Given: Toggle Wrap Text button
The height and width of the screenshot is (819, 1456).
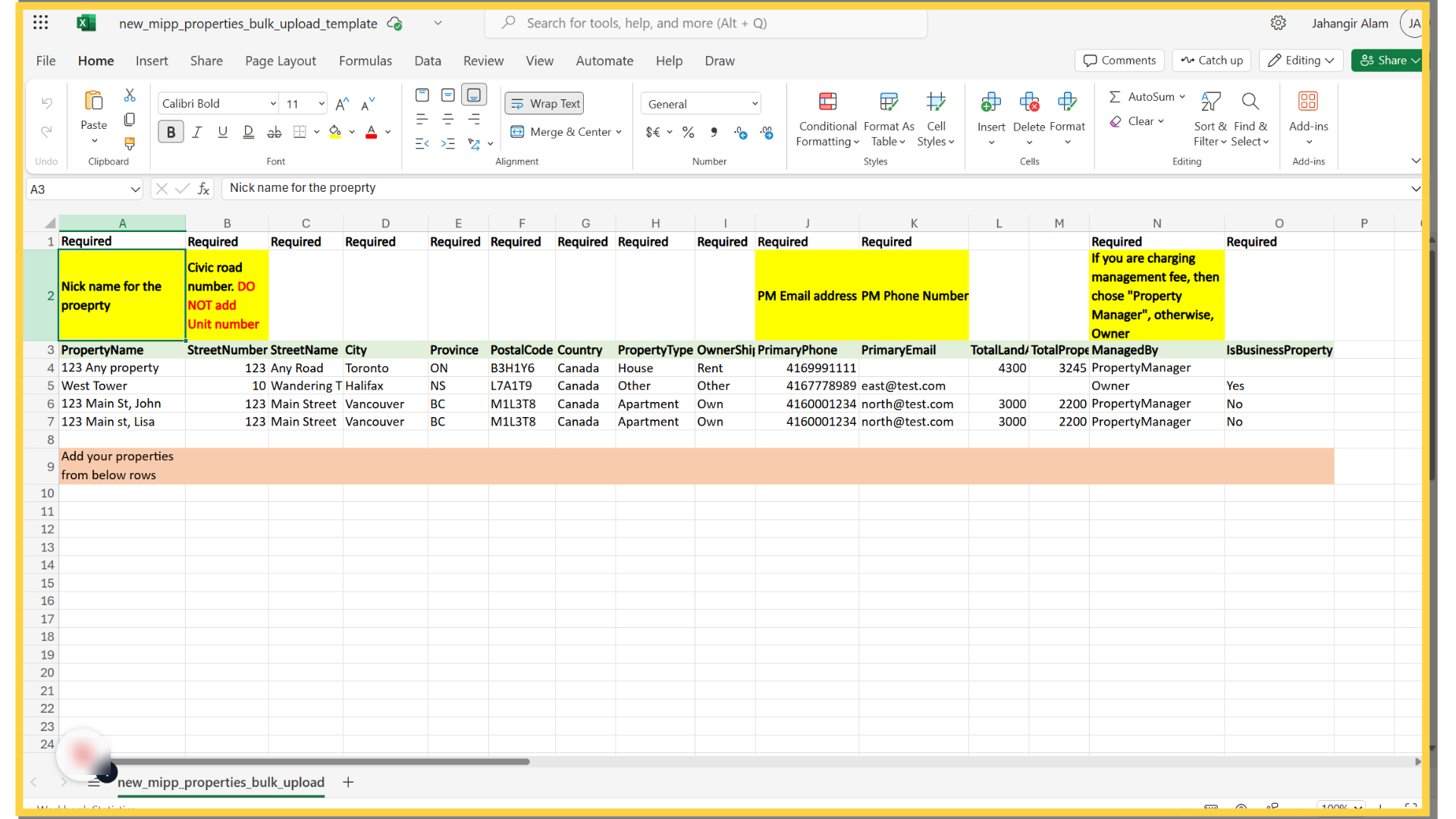Looking at the screenshot, I should point(544,104).
